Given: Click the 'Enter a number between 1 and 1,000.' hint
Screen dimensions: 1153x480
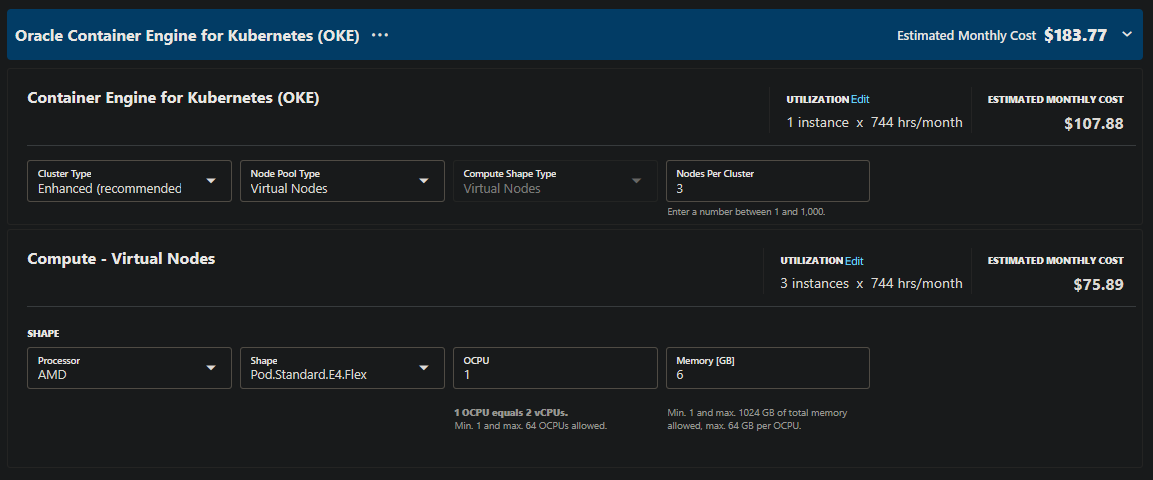Looking at the screenshot, I should point(746,212).
